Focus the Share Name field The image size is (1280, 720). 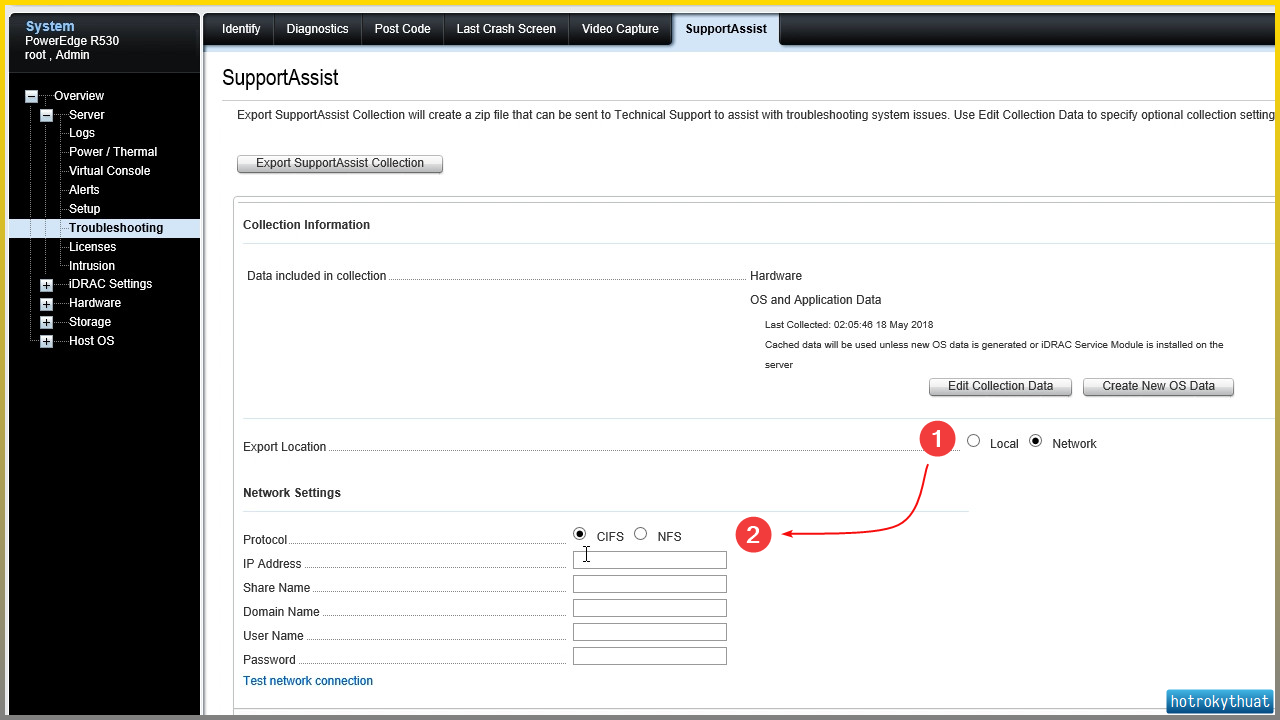(x=650, y=584)
